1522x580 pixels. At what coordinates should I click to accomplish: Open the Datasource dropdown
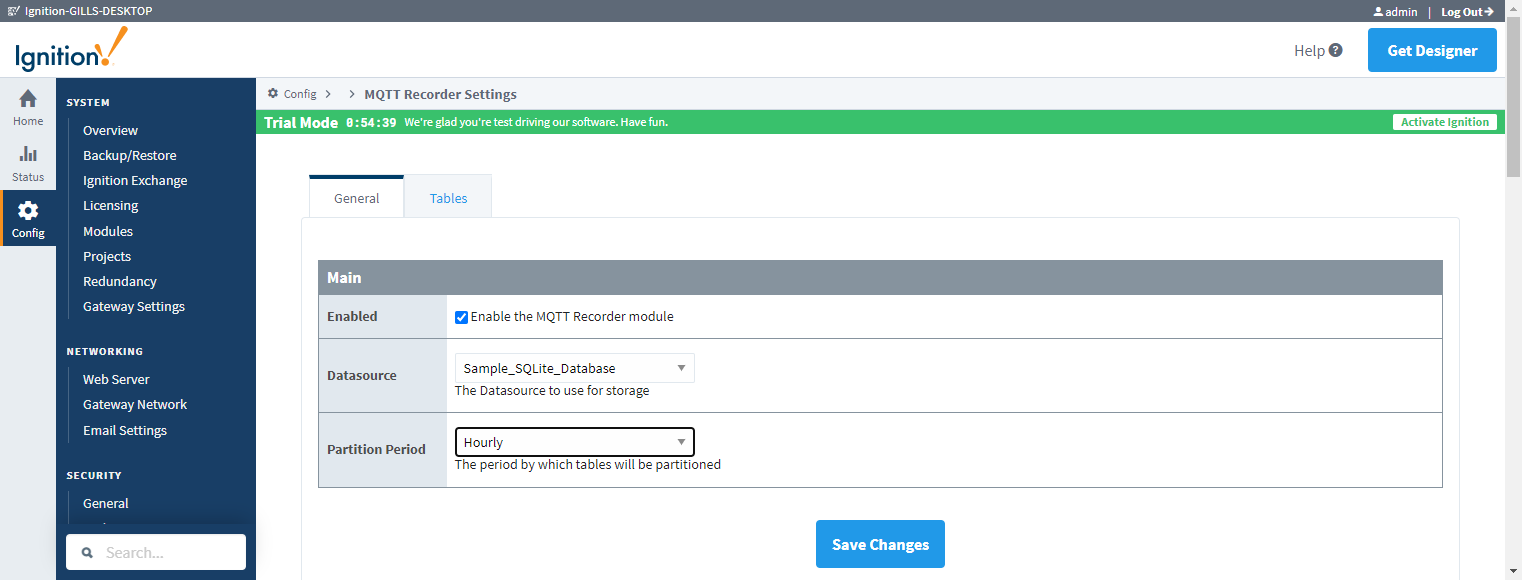tap(575, 368)
